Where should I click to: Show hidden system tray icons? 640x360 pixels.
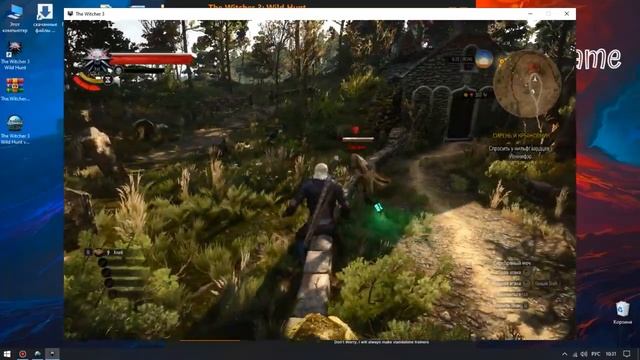tap(564, 354)
